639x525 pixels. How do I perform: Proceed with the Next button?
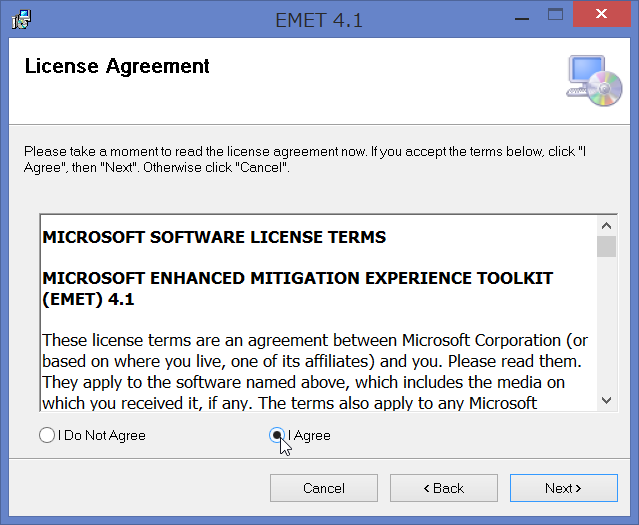pos(564,488)
